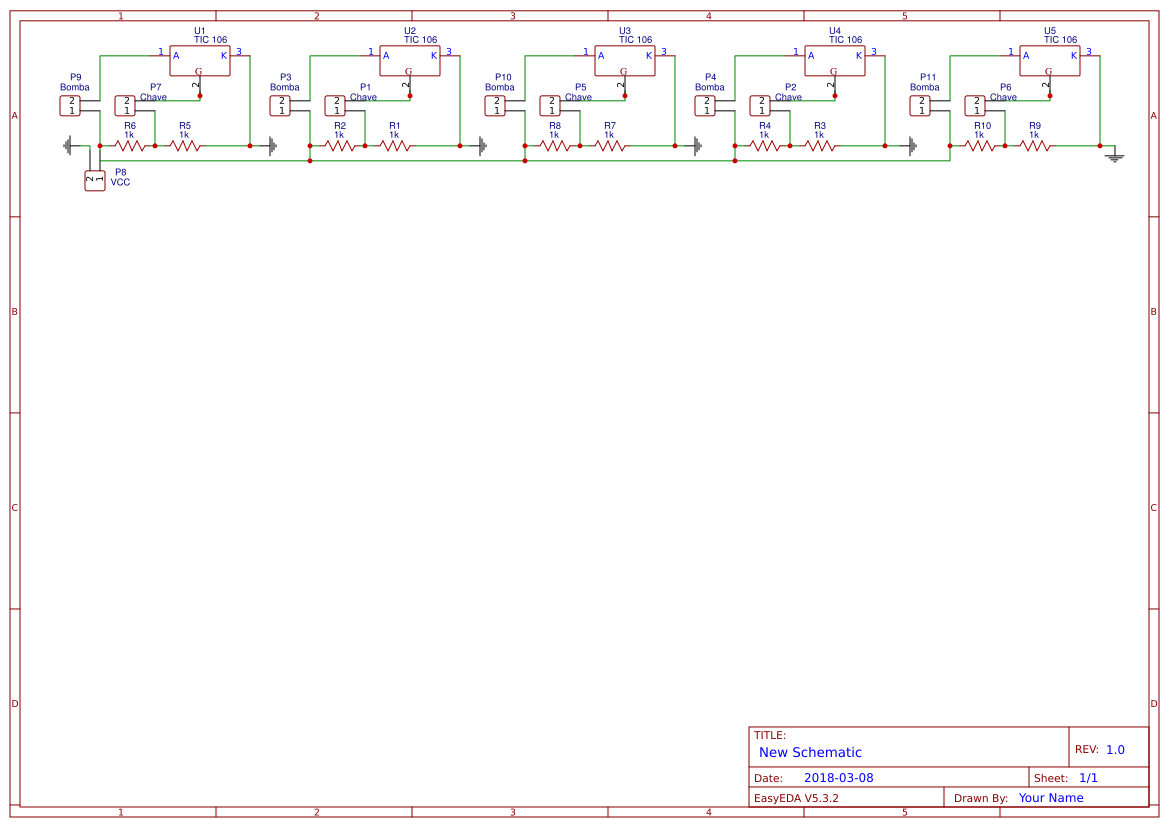Image resolution: width=1169 pixels, height=827 pixels.
Task: Select the P9 Bomba connector
Action: (71, 105)
